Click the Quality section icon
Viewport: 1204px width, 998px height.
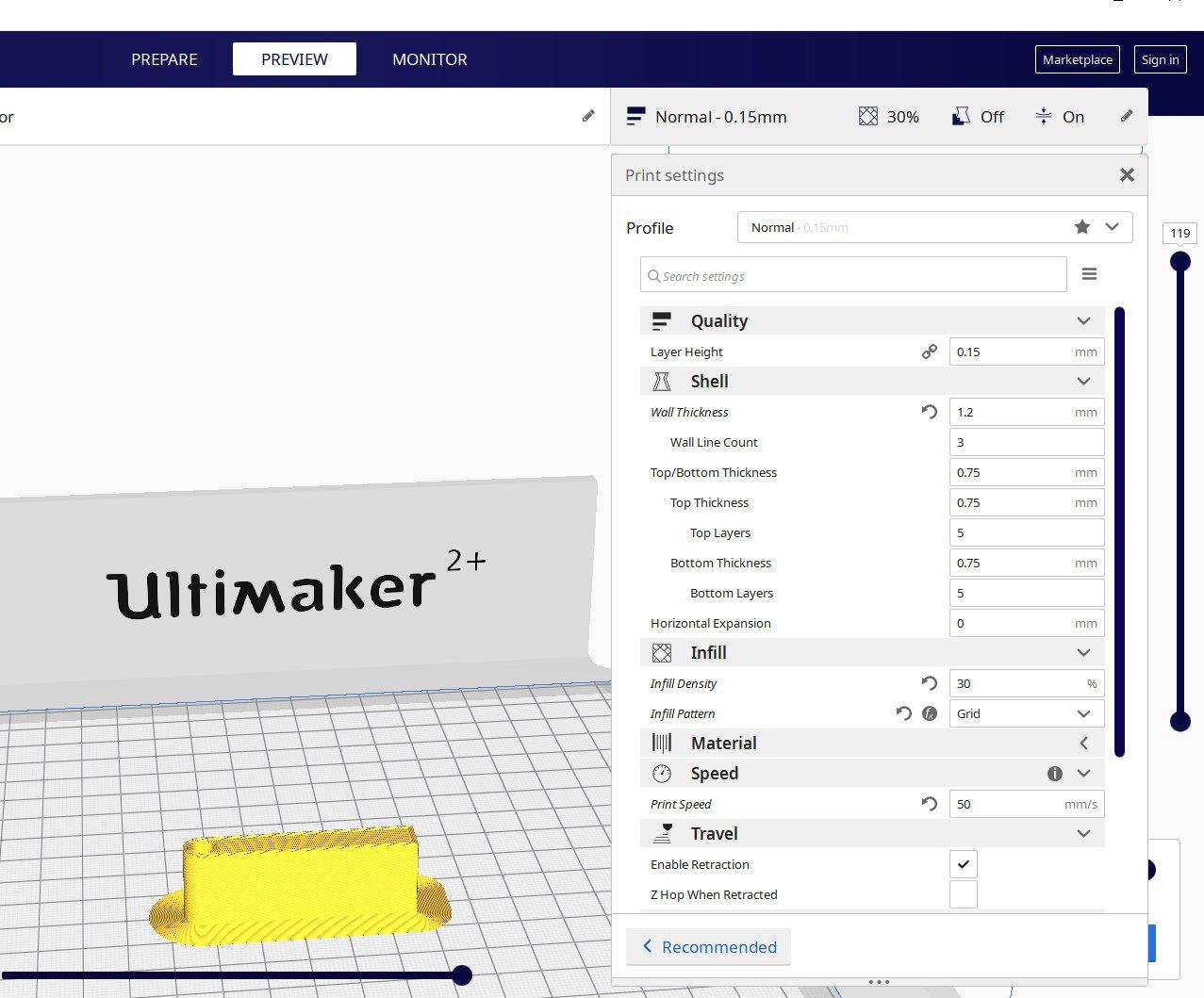(662, 321)
